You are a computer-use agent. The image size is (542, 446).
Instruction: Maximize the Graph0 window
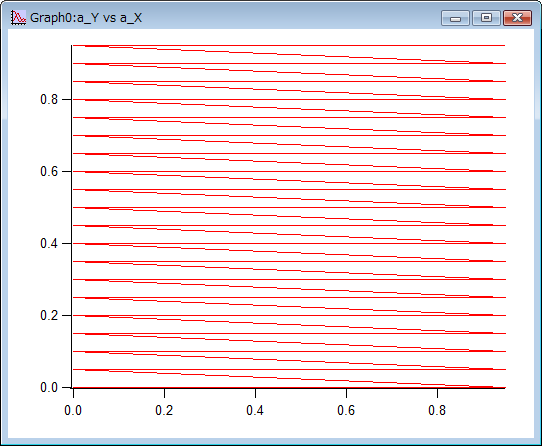(x=486, y=18)
